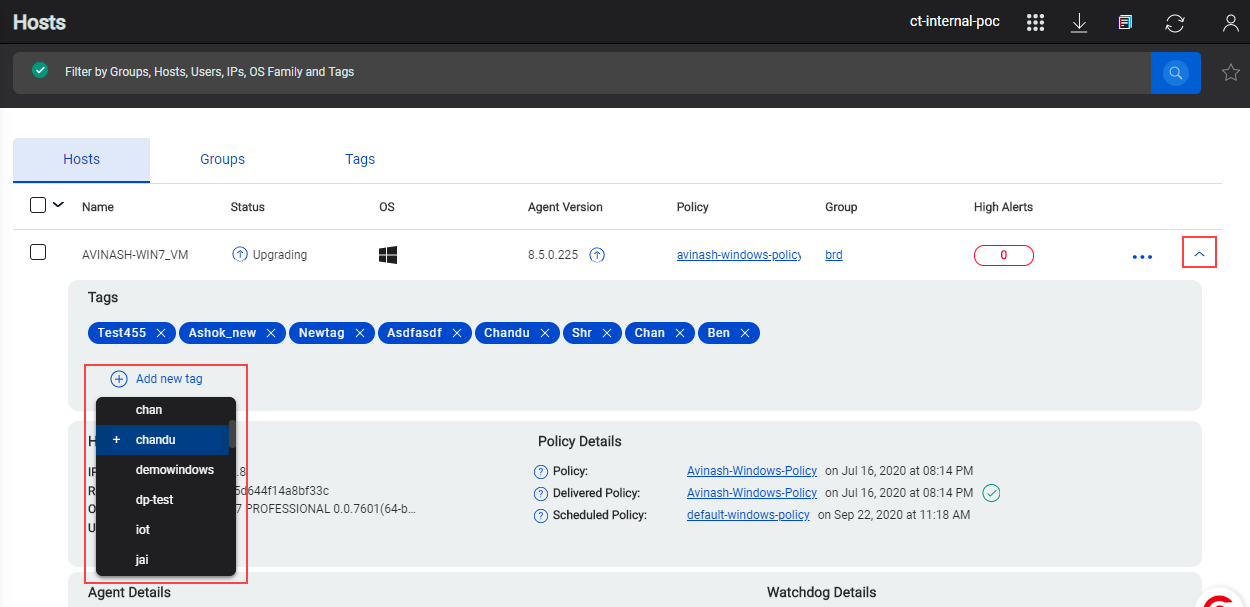Screen dimensions: 1250x607
Task: Click the Status column header
Action: tap(248, 207)
